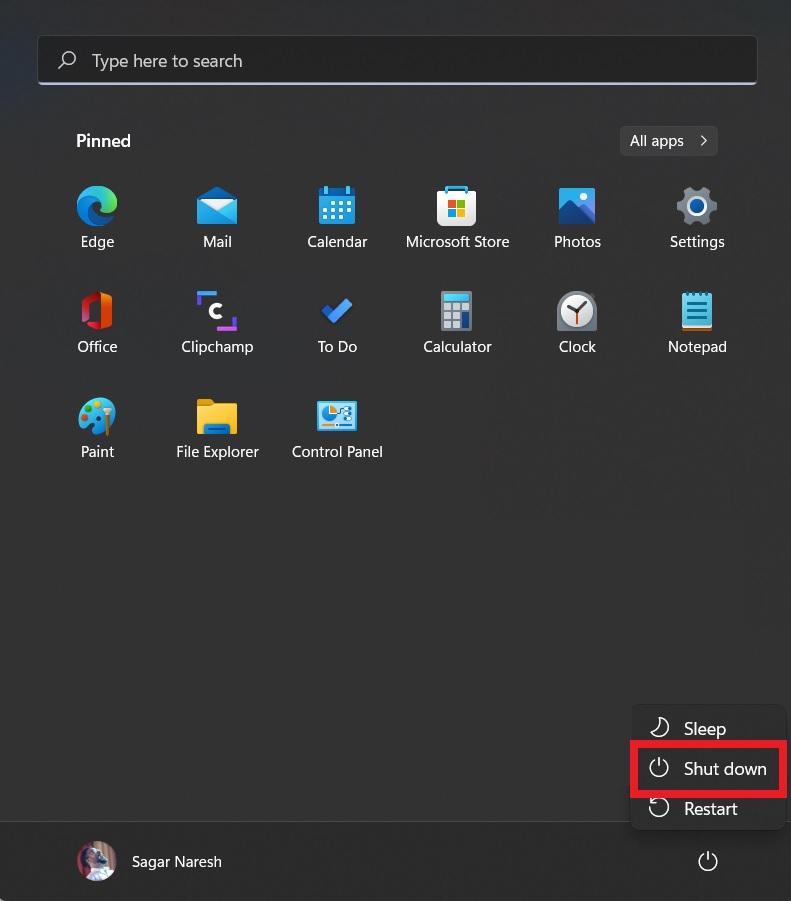This screenshot has height=901, width=791.
Task: Launch the Photos app
Action: point(577,217)
